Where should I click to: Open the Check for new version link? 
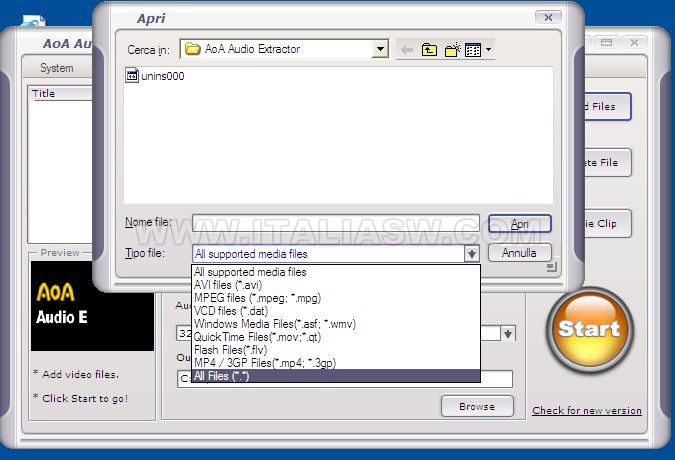coord(587,411)
